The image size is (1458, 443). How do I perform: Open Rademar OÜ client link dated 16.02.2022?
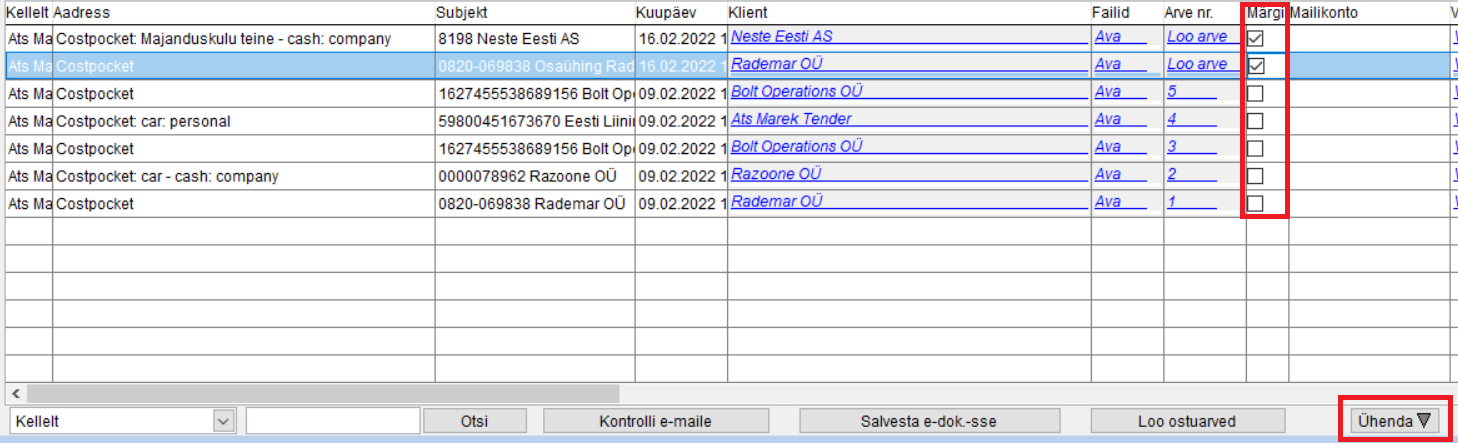pos(777,64)
